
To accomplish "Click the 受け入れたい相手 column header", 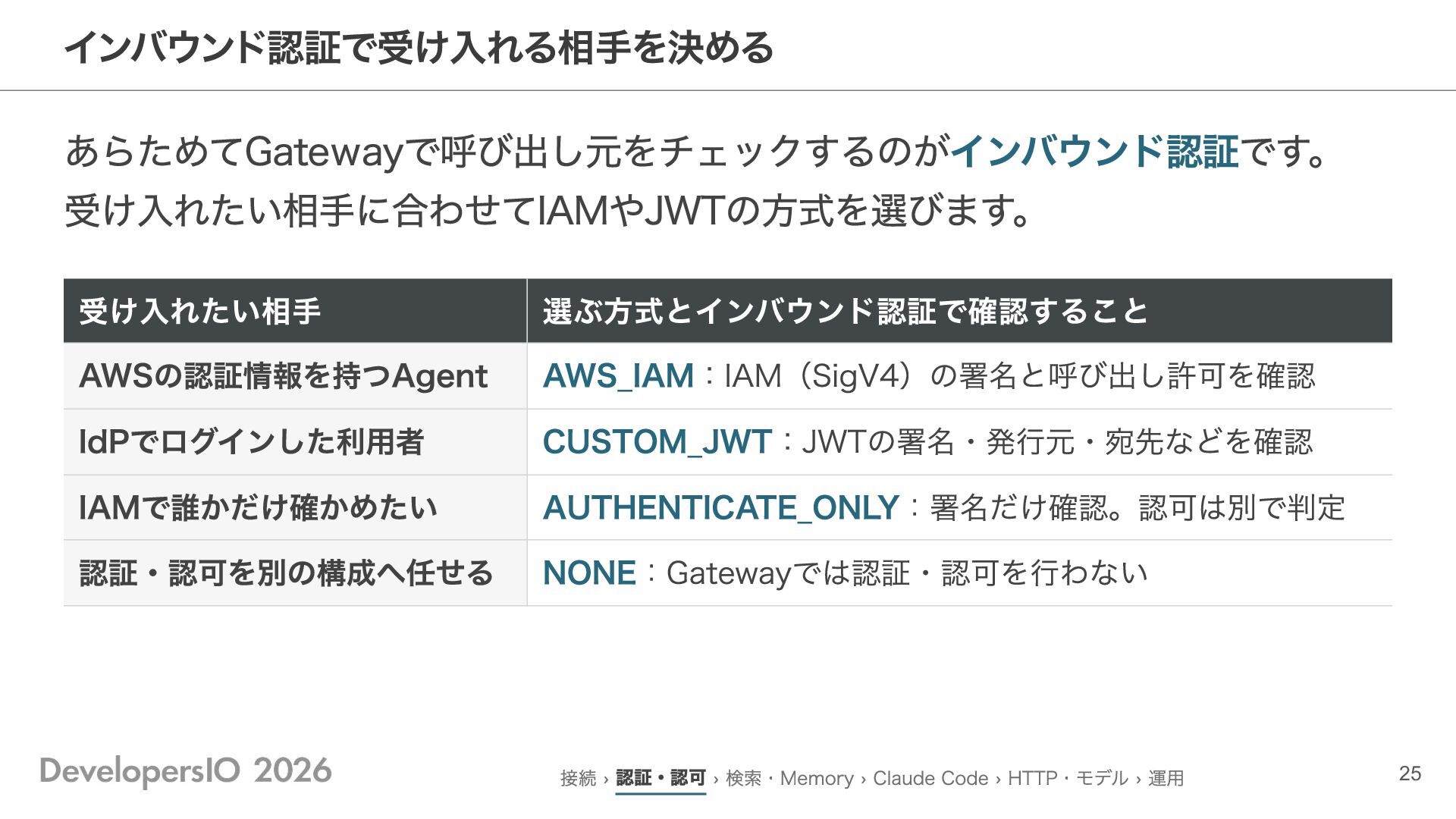I will (x=295, y=311).
